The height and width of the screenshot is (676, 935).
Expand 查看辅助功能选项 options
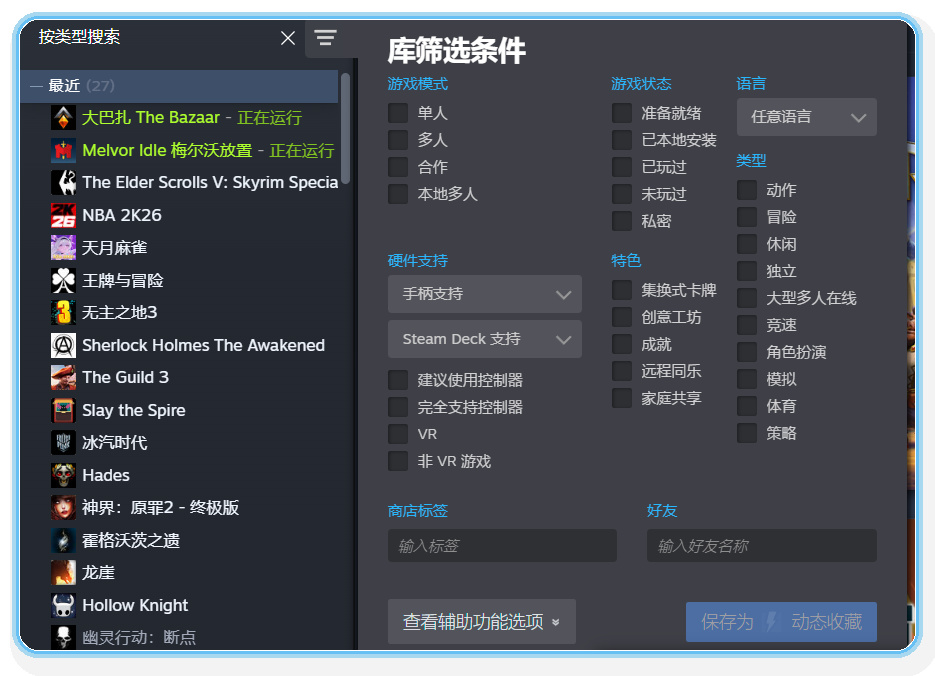click(x=481, y=622)
